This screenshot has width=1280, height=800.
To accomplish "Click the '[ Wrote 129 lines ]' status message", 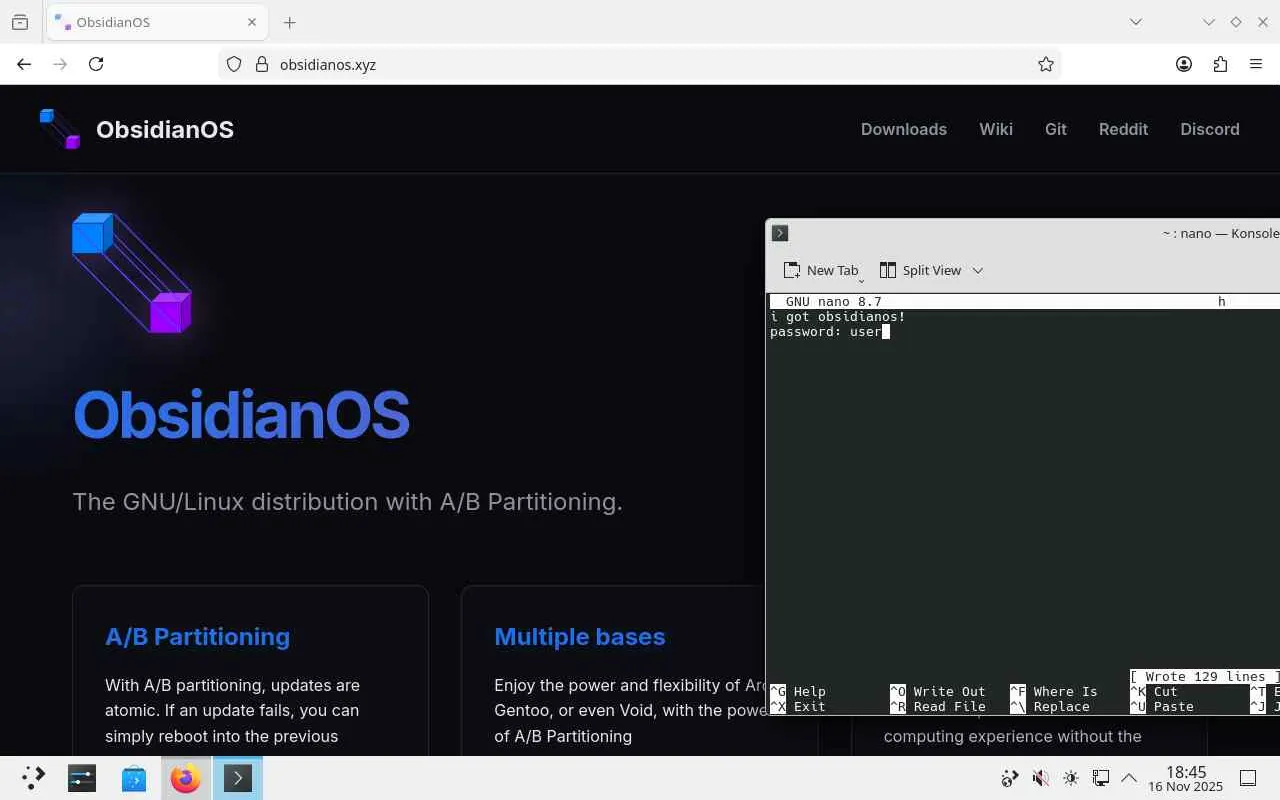I will [x=1205, y=677].
